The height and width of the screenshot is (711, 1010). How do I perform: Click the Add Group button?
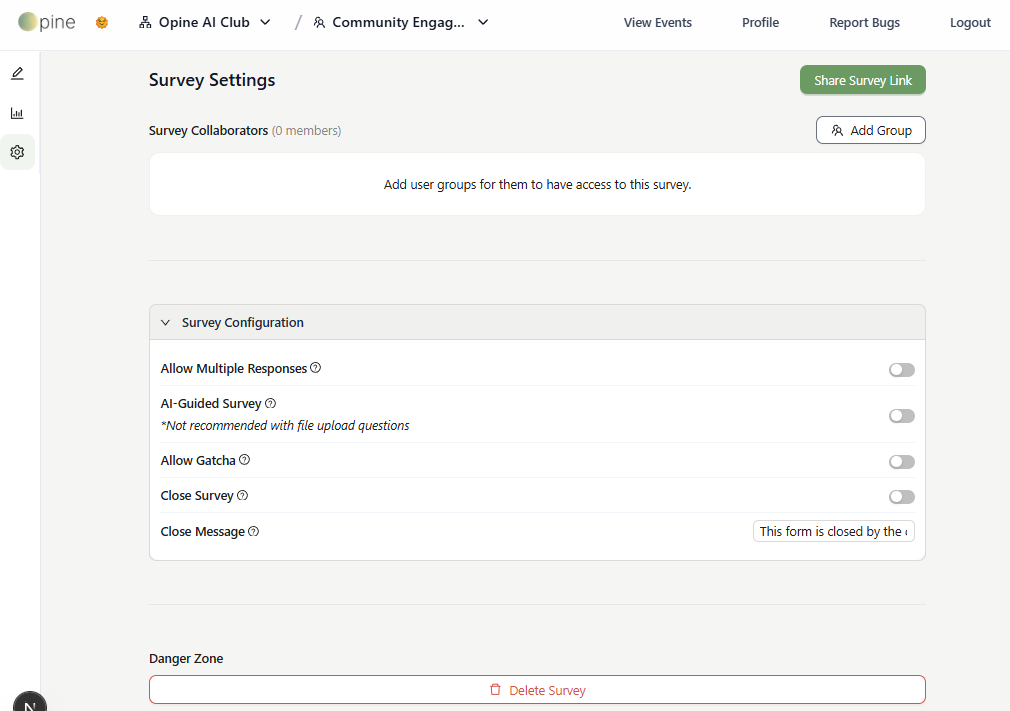click(x=871, y=130)
